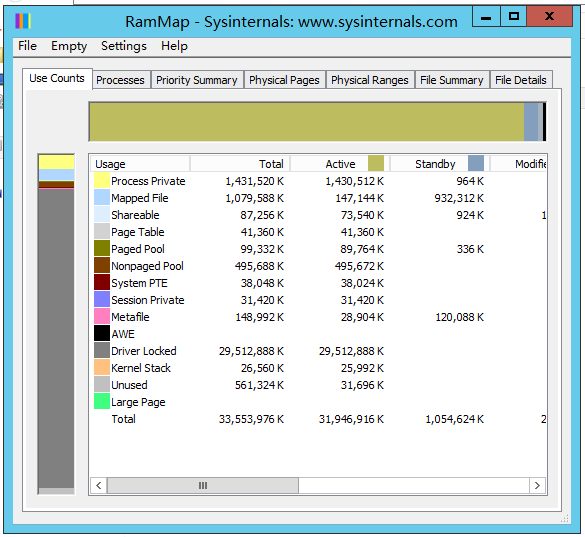Click the vertical usage breakdown bar
This screenshot has height=537, width=585.
coord(56,324)
